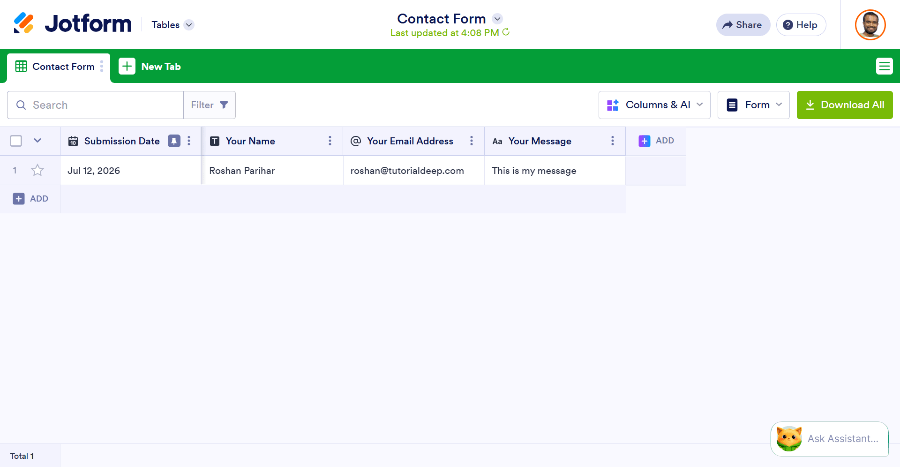
Task: Add a new column with ADD
Action: point(657,141)
